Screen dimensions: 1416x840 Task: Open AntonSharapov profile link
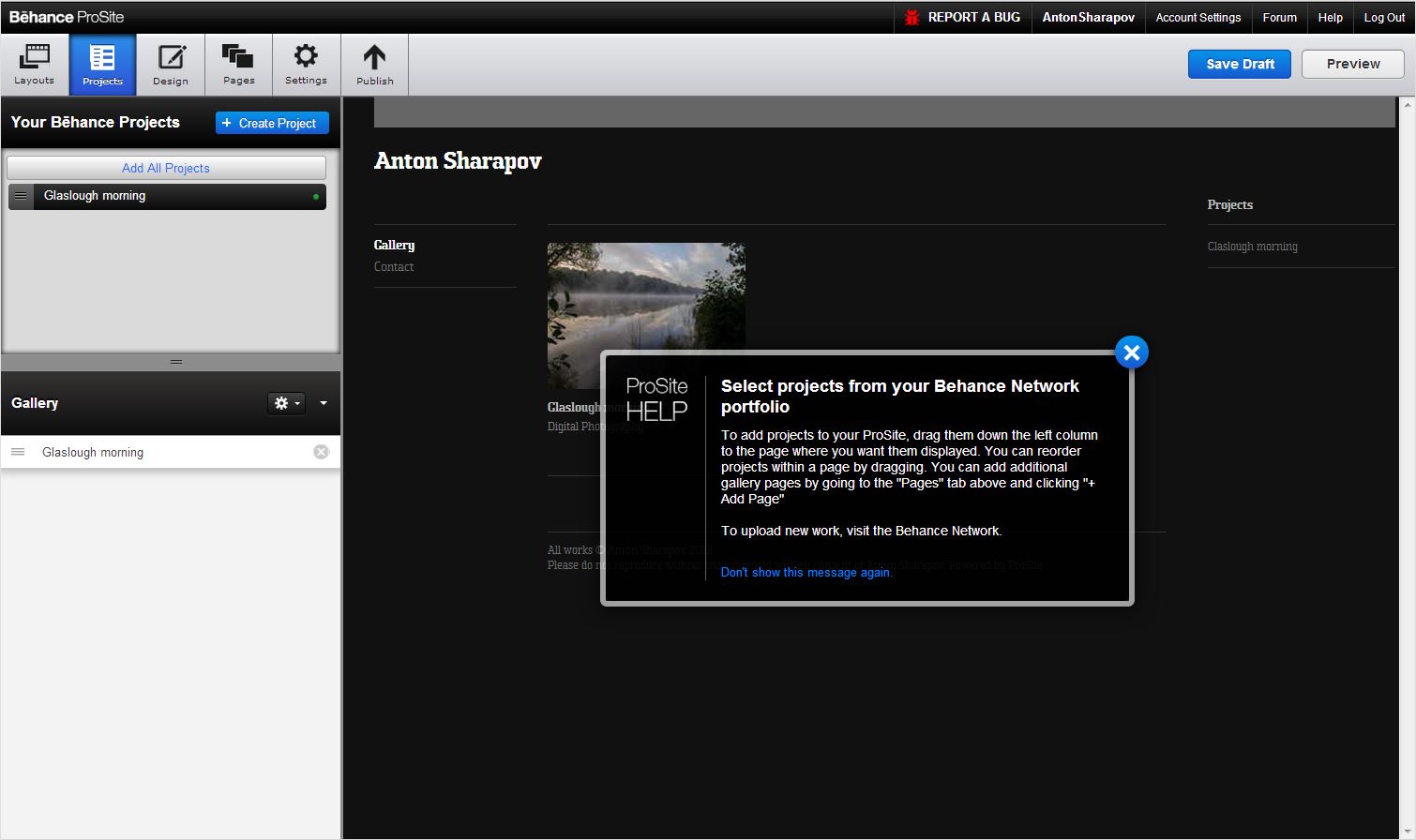click(x=1088, y=17)
